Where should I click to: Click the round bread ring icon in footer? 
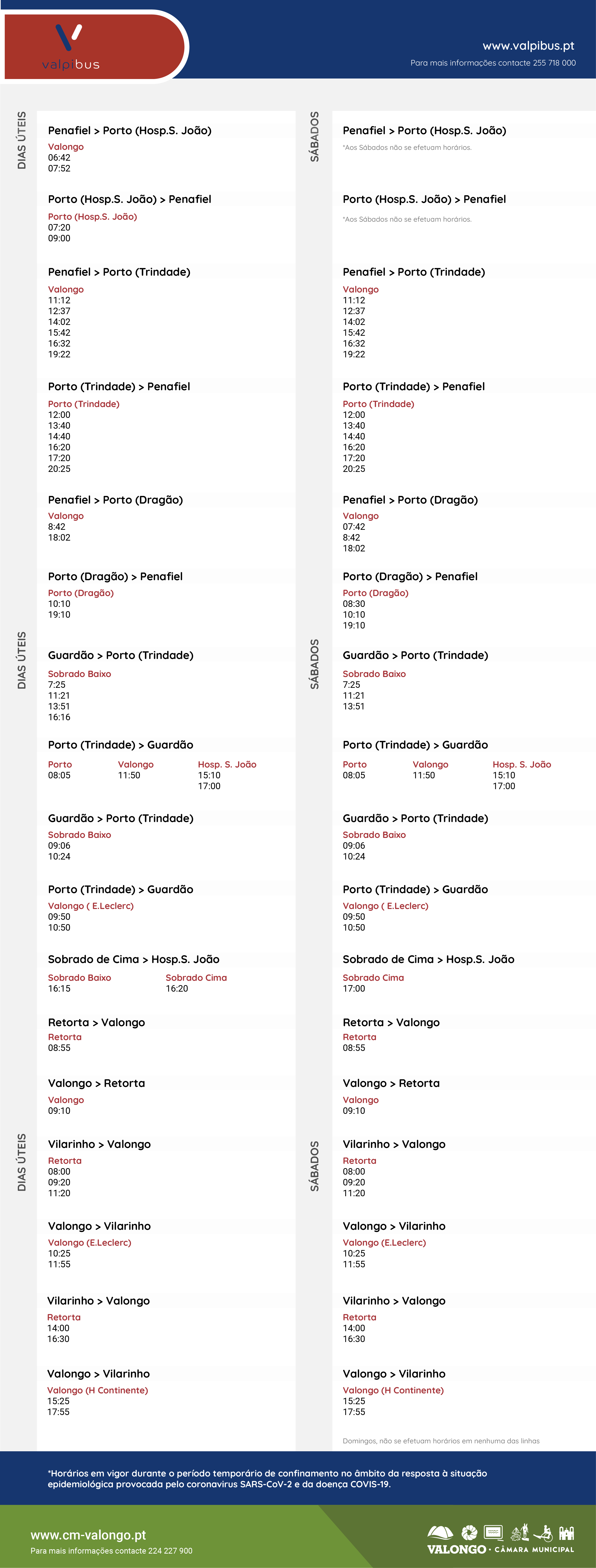tap(469, 1533)
